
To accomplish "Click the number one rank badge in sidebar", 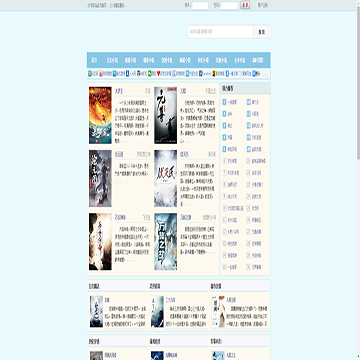I will tap(224, 102).
